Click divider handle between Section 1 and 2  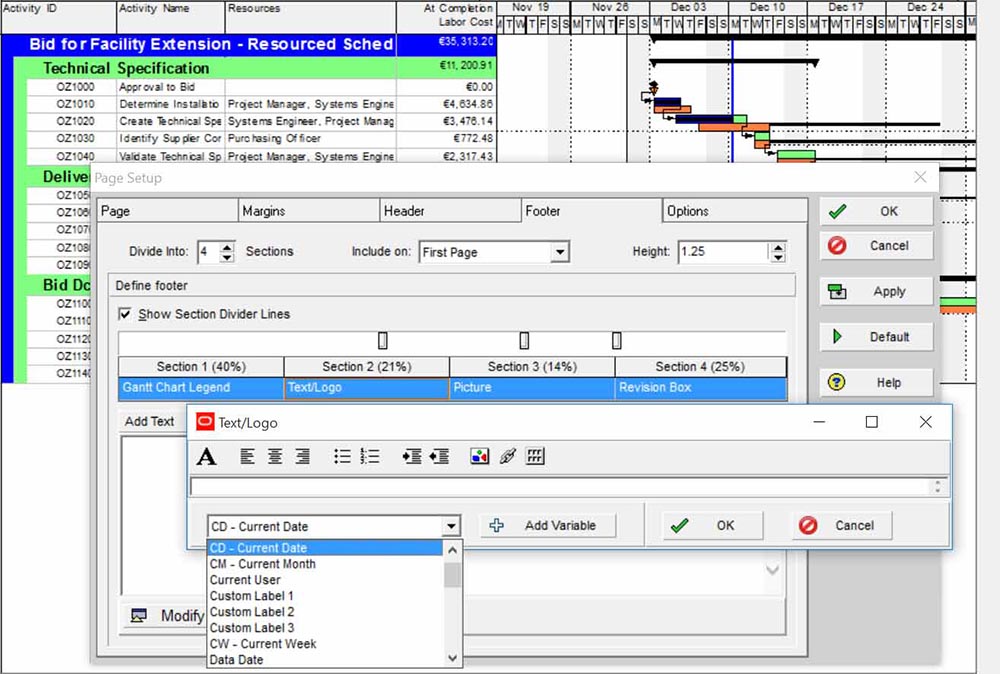(382, 341)
